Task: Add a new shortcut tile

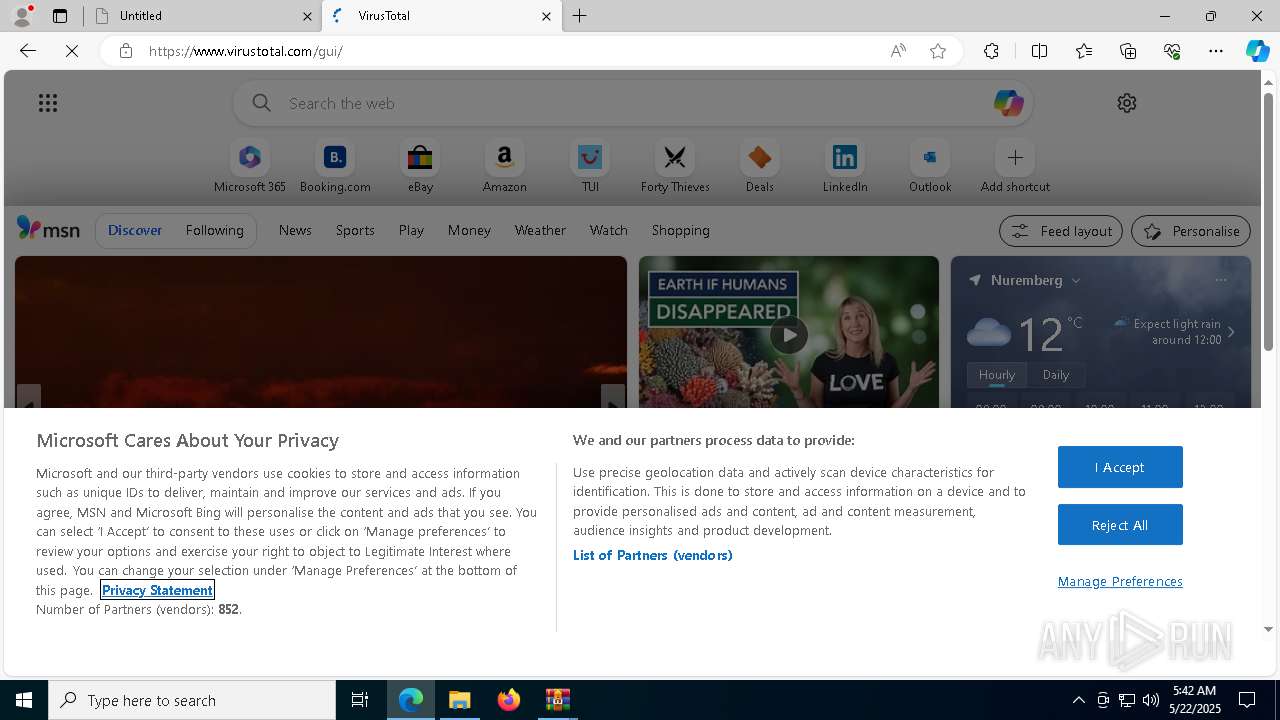Action: point(1015,166)
